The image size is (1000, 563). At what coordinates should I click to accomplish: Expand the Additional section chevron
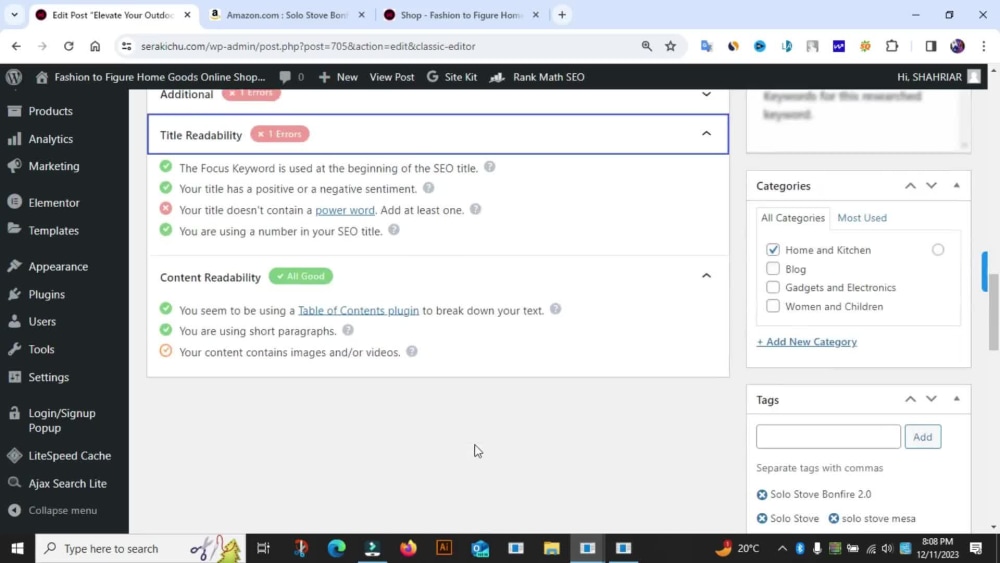(706, 94)
